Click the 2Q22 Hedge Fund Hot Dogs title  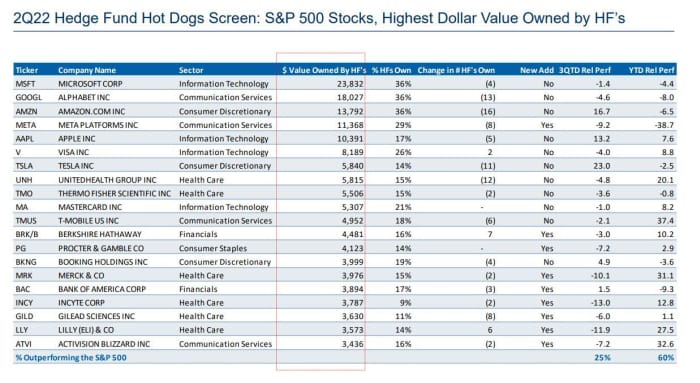coord(319,18)
